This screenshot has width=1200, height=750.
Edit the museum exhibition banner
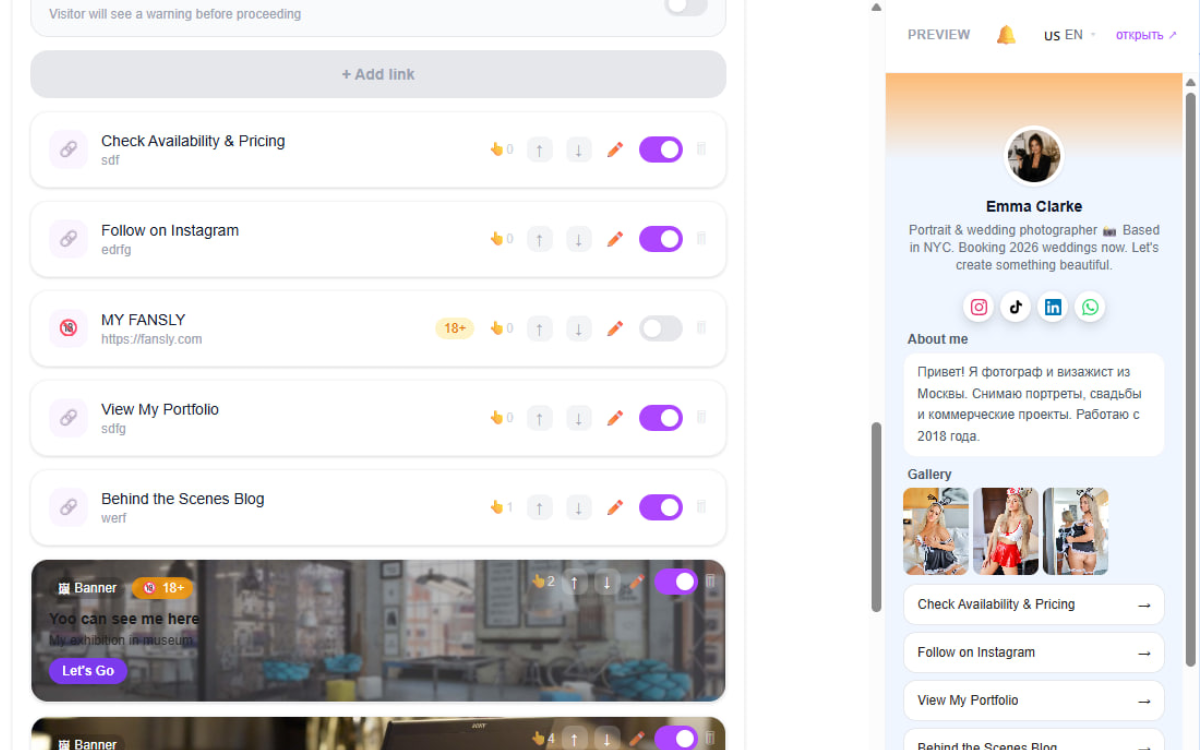(x=636, y=582)
